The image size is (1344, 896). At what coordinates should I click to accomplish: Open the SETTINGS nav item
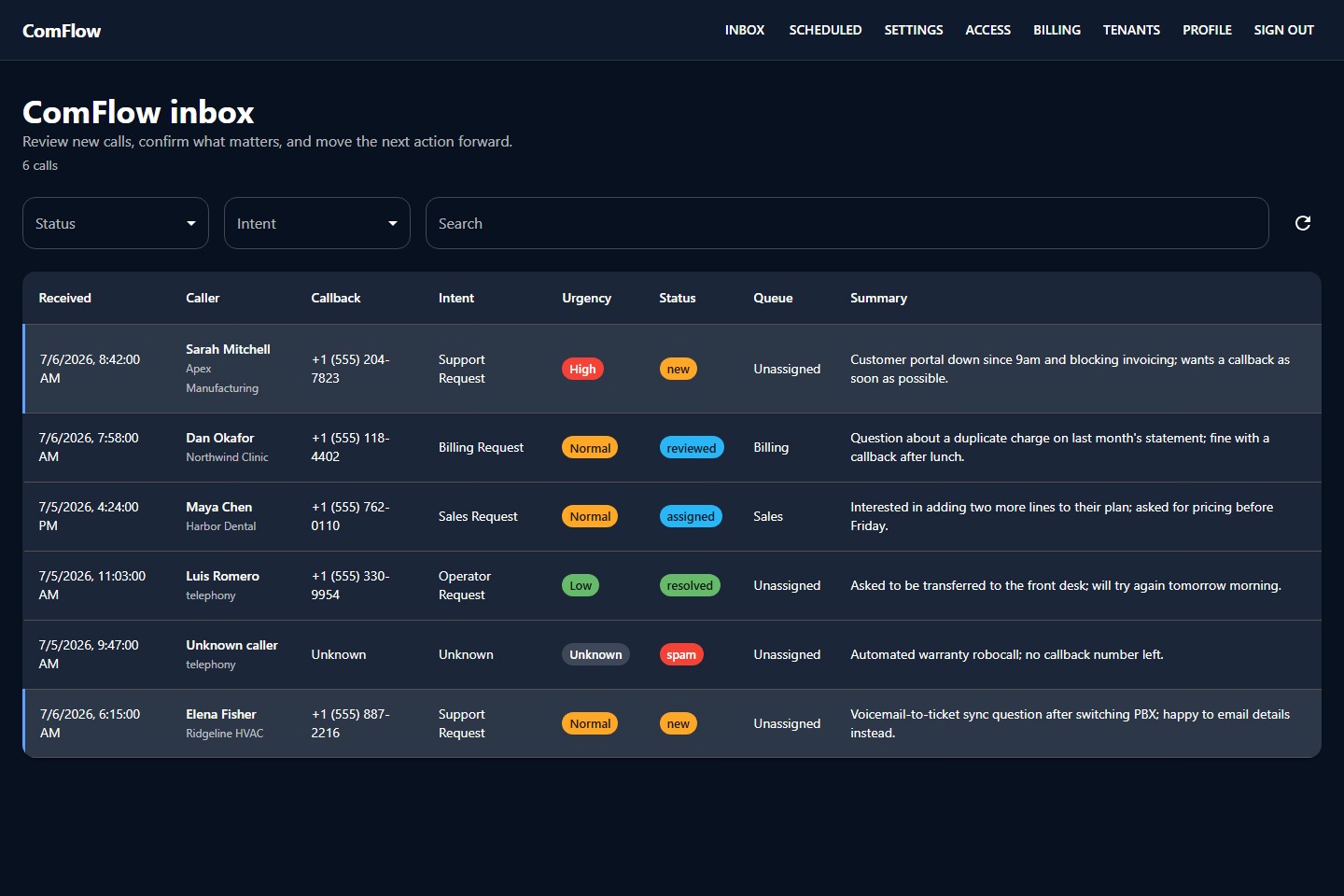pos(914,30)
